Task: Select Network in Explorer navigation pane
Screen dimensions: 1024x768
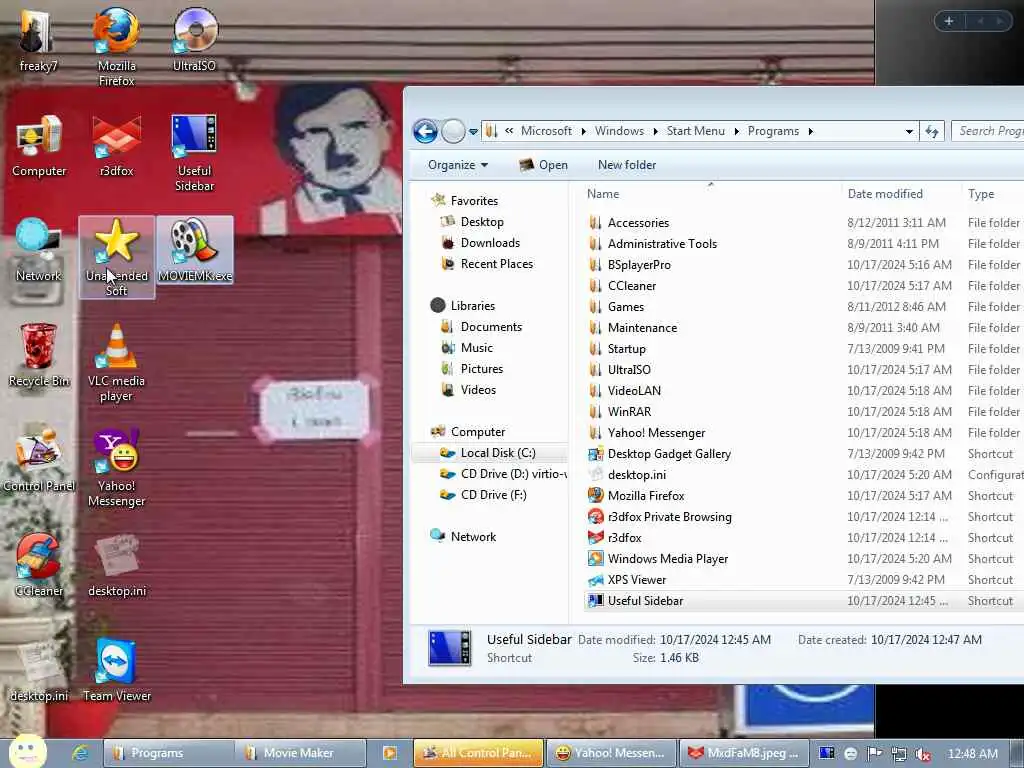Action: tap(473, 537)
